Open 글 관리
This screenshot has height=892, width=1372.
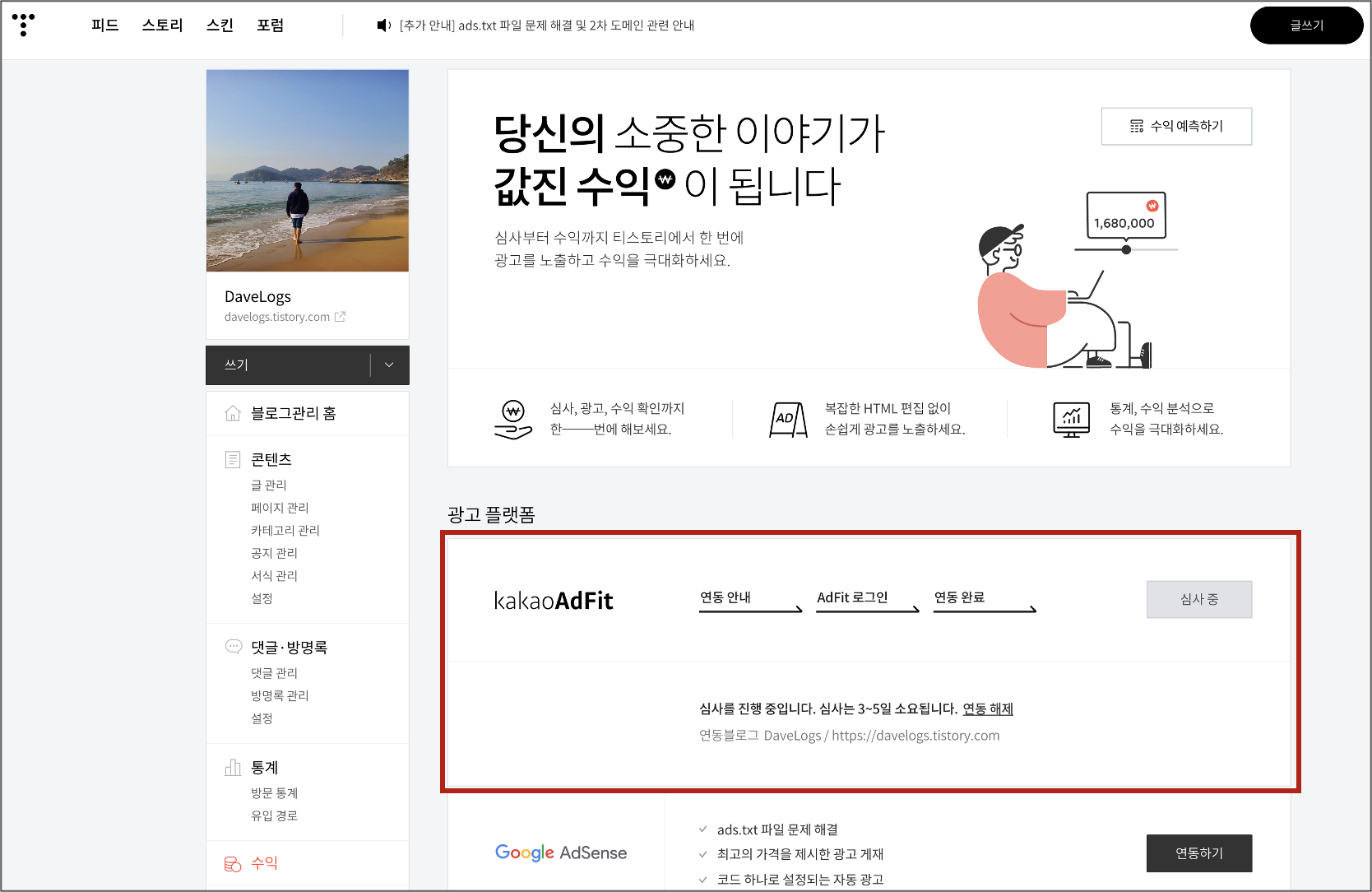tap(269, 485)
